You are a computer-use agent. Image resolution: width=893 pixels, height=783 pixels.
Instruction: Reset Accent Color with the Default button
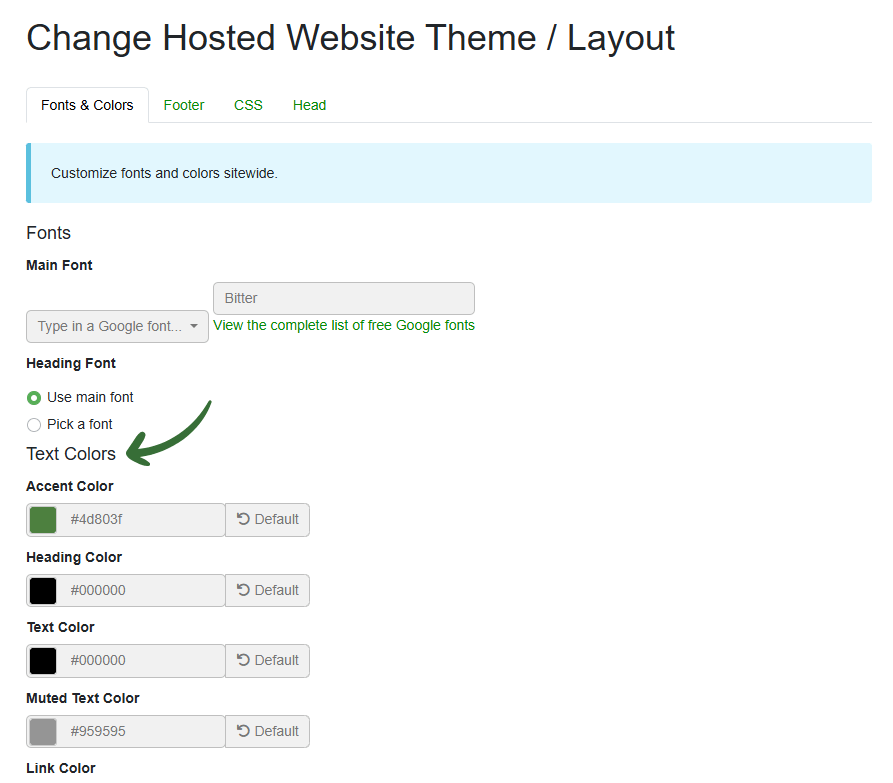267,519
